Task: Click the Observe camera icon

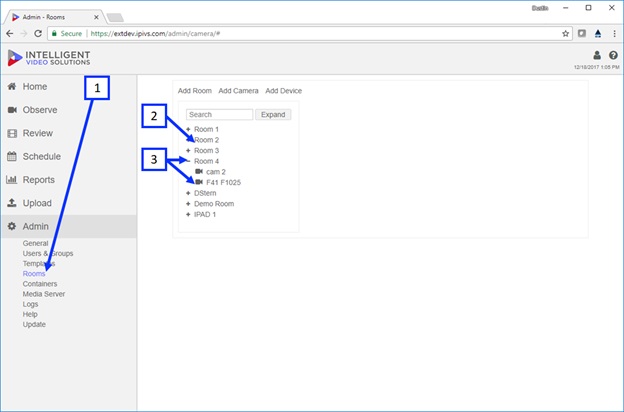Action: (12, 110)
